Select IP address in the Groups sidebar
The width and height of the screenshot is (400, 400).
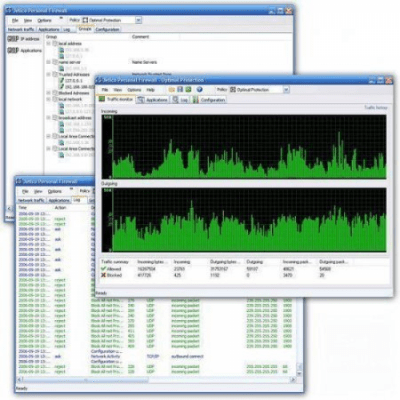tap(24, 39)
